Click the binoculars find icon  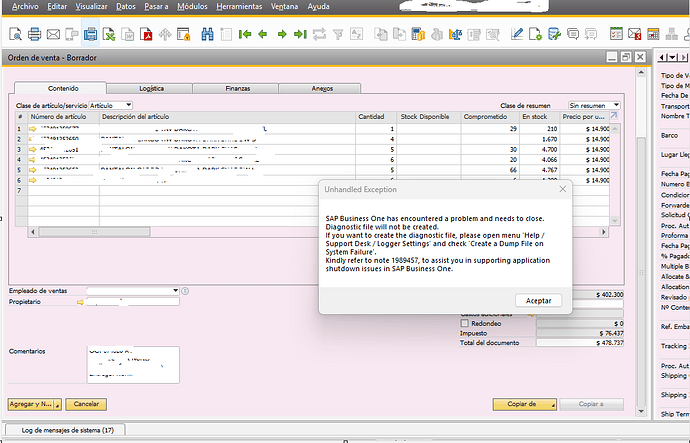point(208,34)
